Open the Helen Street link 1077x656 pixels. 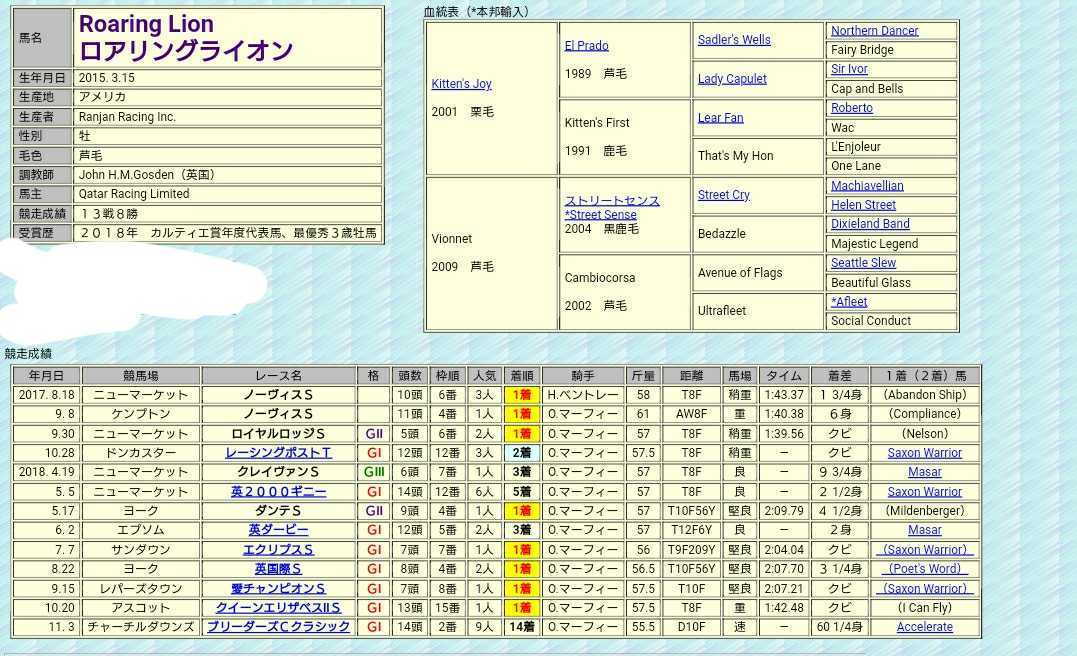863,205
